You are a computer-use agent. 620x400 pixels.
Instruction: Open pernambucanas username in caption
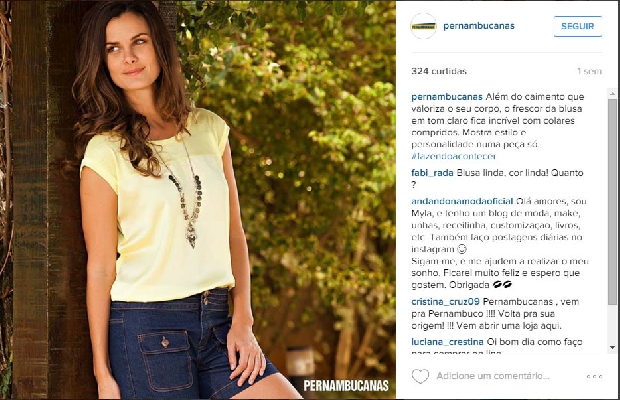pyautogui.click(x=447, y=97)
